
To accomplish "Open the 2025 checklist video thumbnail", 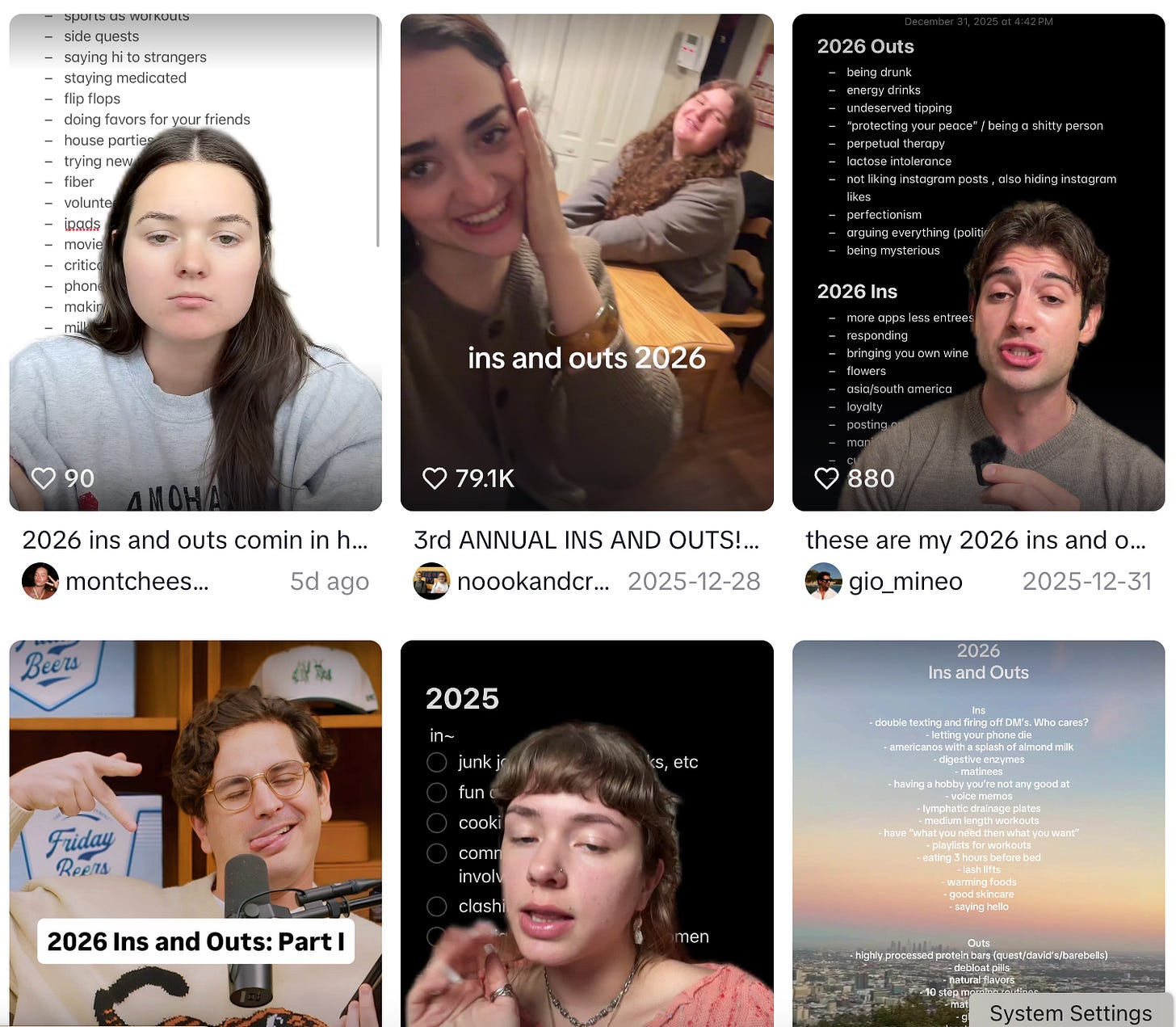I will click(x=587, y=834).
